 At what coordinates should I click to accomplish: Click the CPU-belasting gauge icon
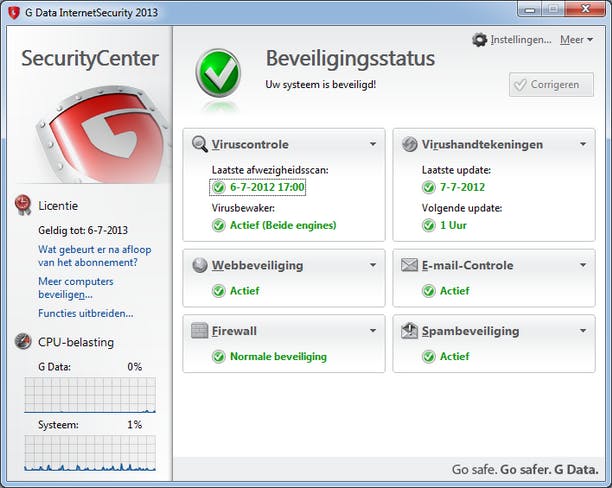(23, 341)
